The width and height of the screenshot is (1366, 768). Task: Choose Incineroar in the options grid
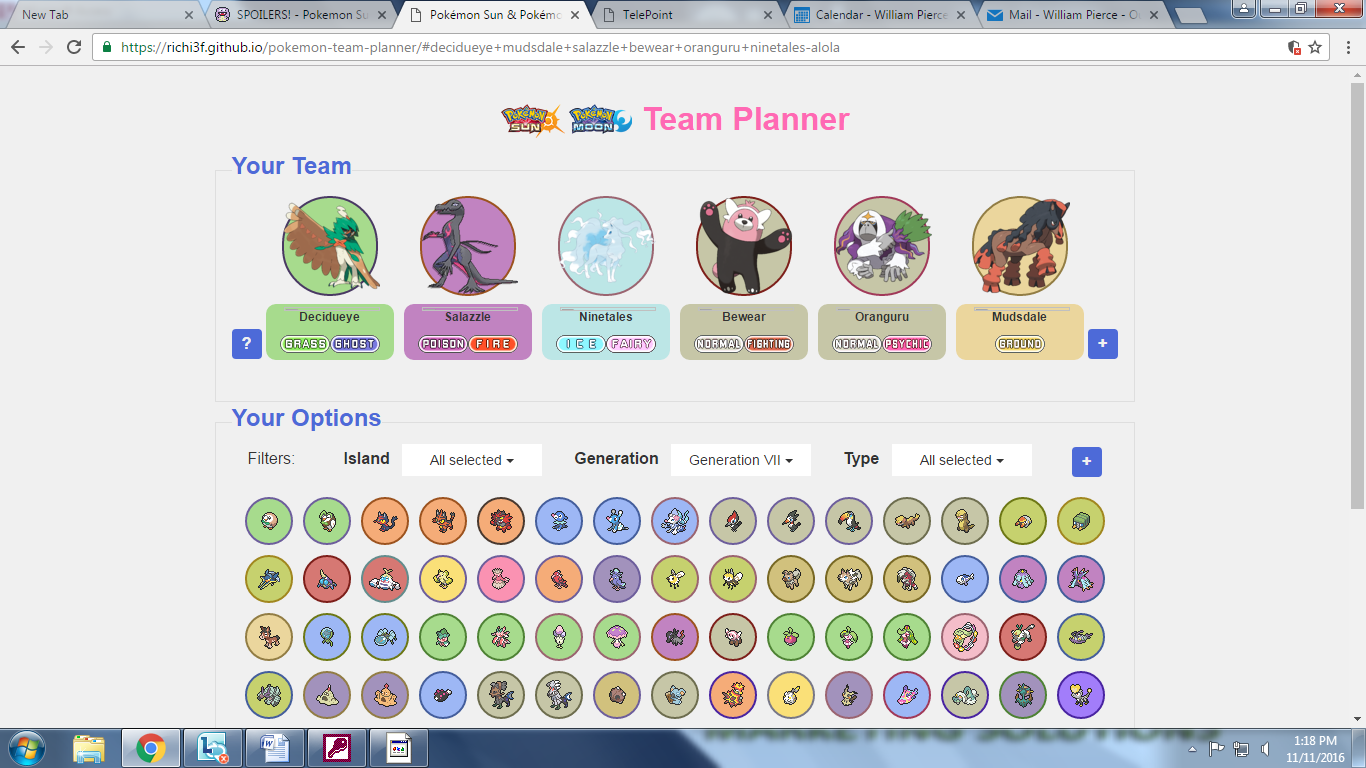[x=501, y=521]
